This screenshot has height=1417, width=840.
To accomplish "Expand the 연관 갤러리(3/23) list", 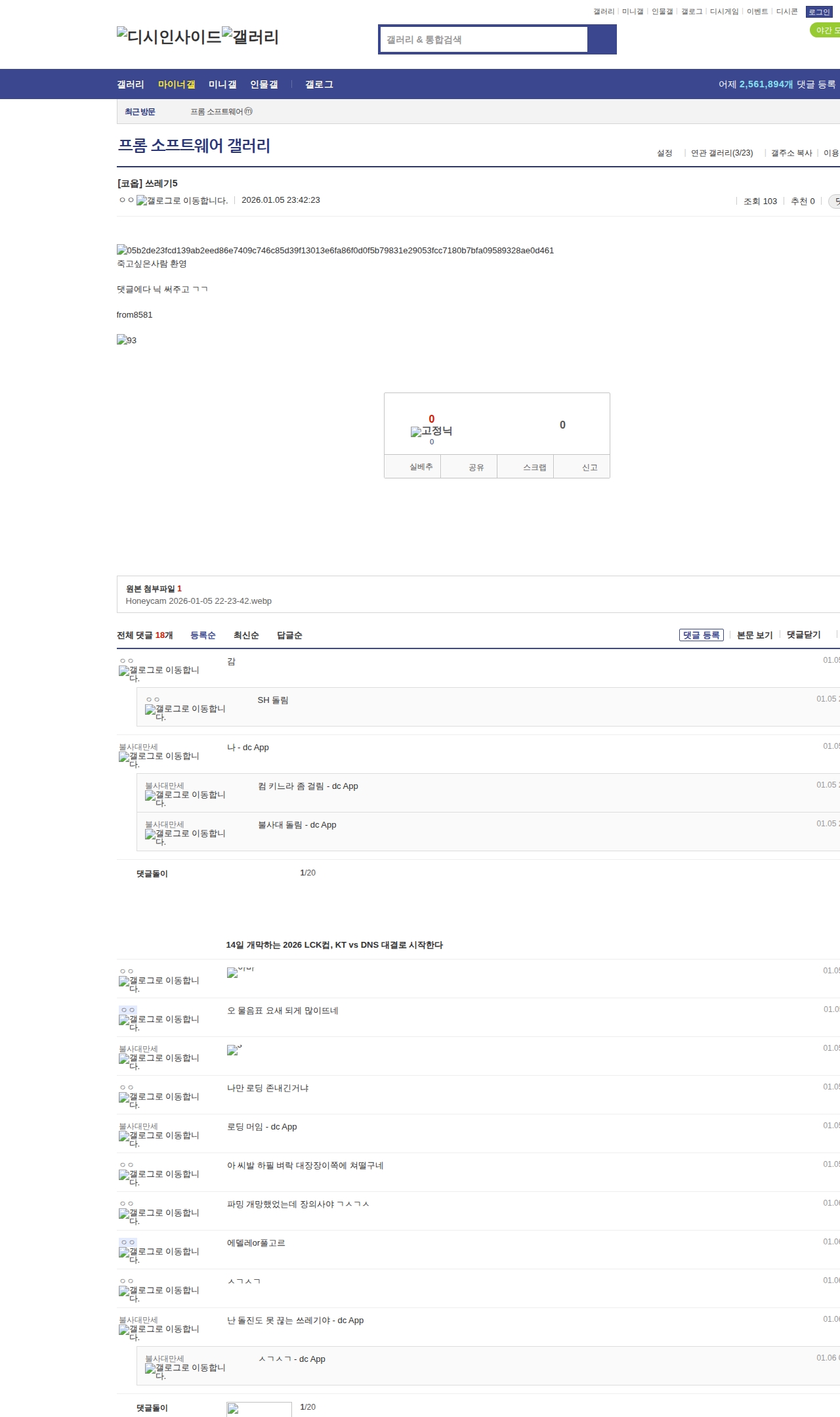I will click(722, 153).
